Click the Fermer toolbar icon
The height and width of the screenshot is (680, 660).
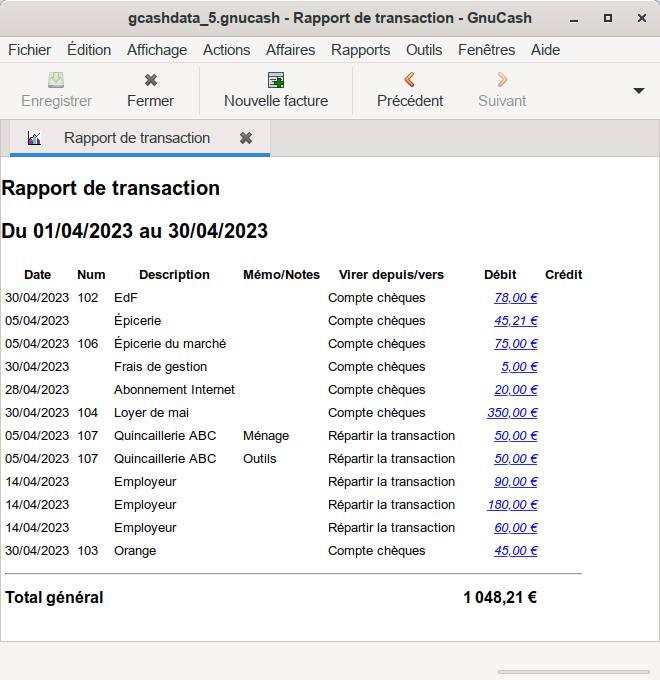[150, 80]
